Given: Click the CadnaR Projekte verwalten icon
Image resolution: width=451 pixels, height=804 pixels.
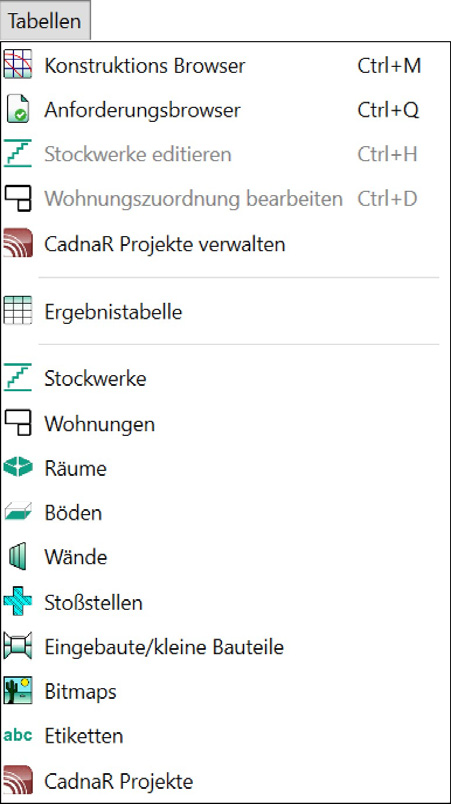Looking at the screenshot, I should pos(17,243).
